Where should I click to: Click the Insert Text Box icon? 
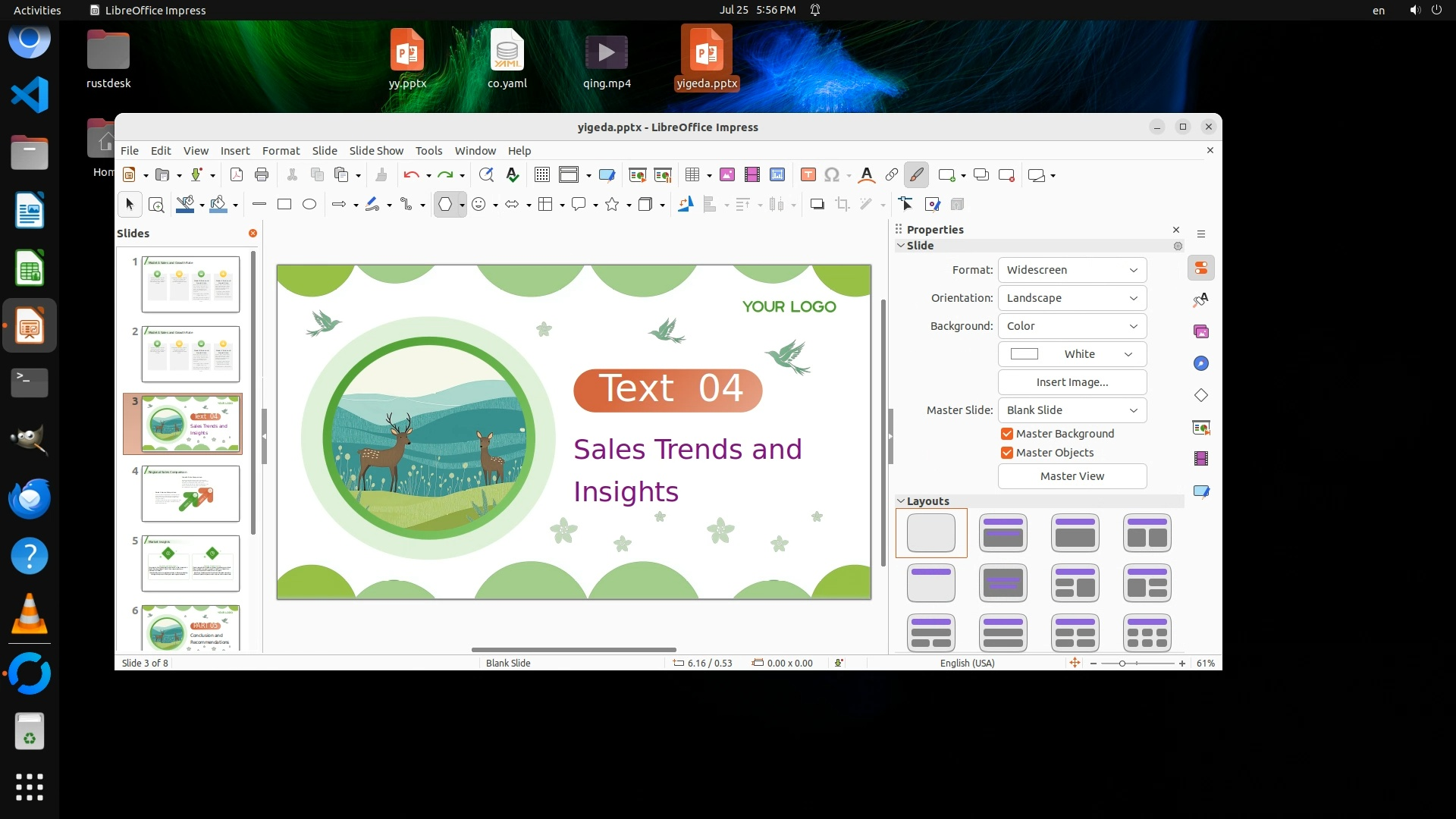pos(808,175)
